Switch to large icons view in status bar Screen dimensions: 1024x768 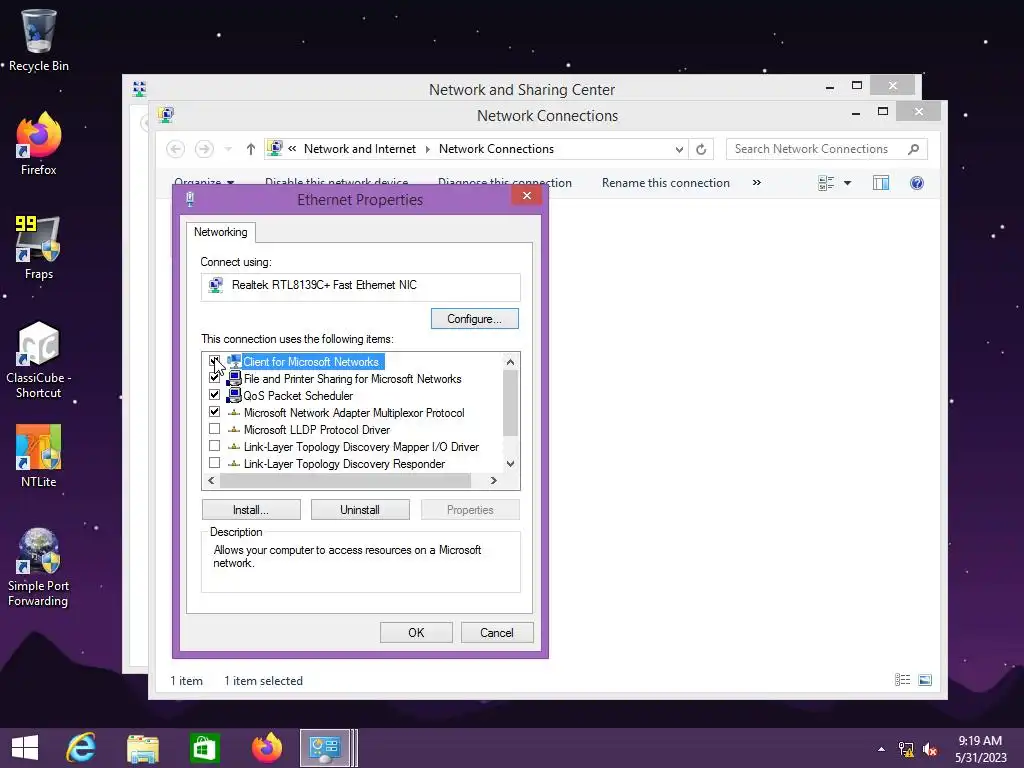pyautogui.click(x=925, y=680)
